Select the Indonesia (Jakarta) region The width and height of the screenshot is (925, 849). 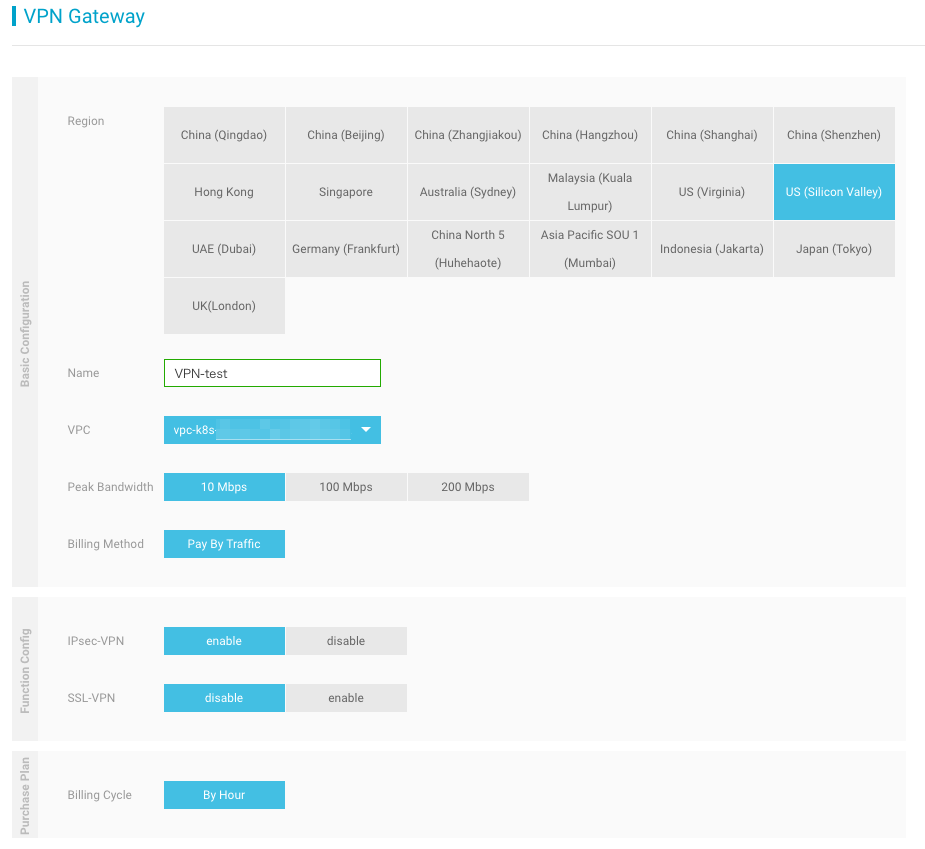click(x=711, y=249)
